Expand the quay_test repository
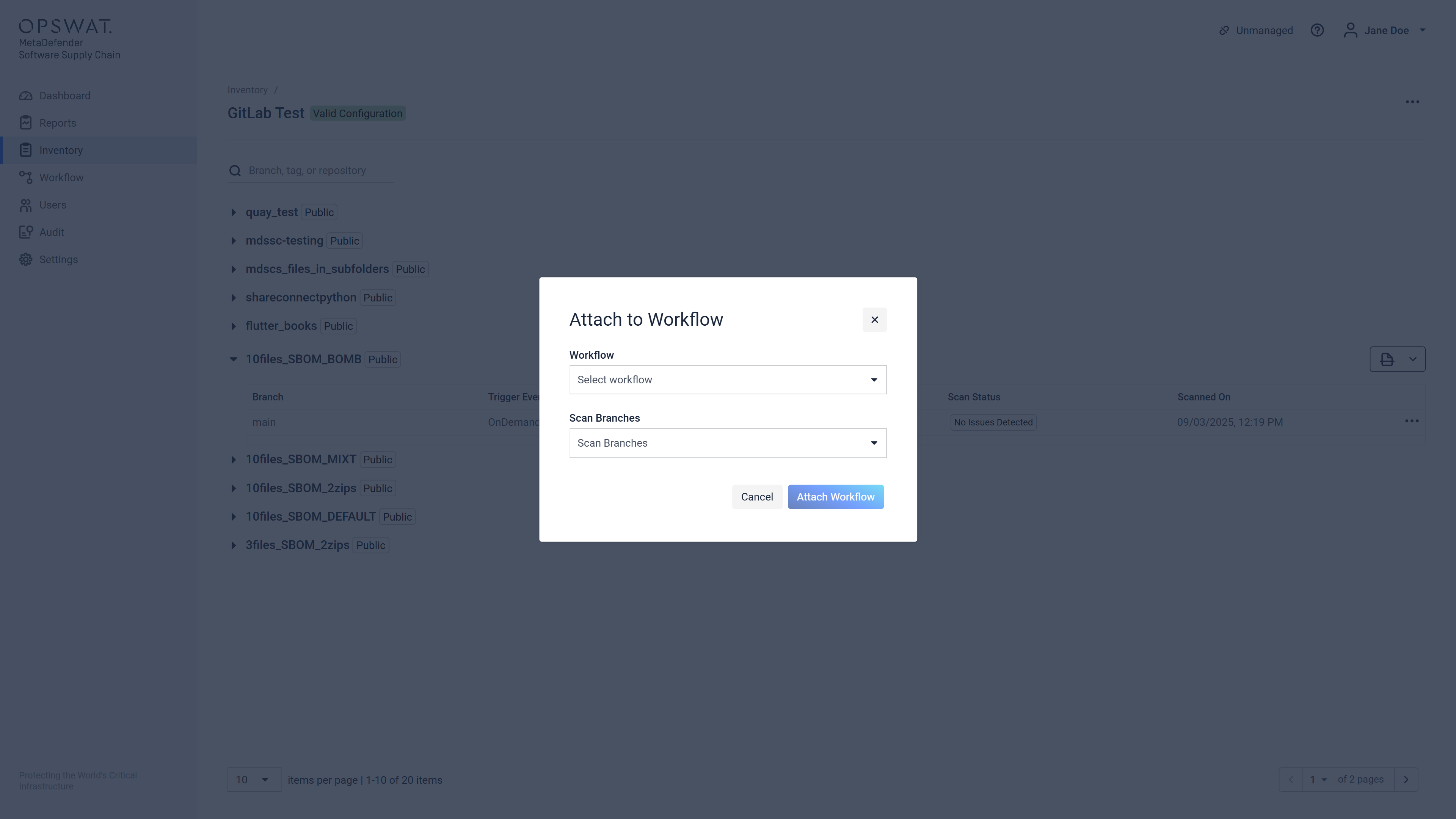Screen dimensions: 1456x819 pyautogui.click(x=234, y=212)
